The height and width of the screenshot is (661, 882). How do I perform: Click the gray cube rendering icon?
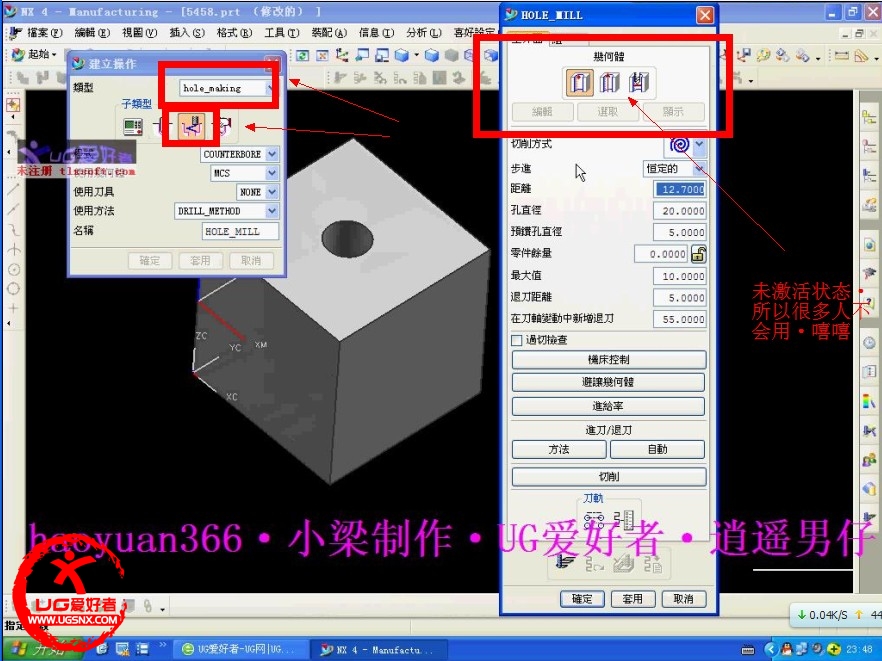click(452, 55)
